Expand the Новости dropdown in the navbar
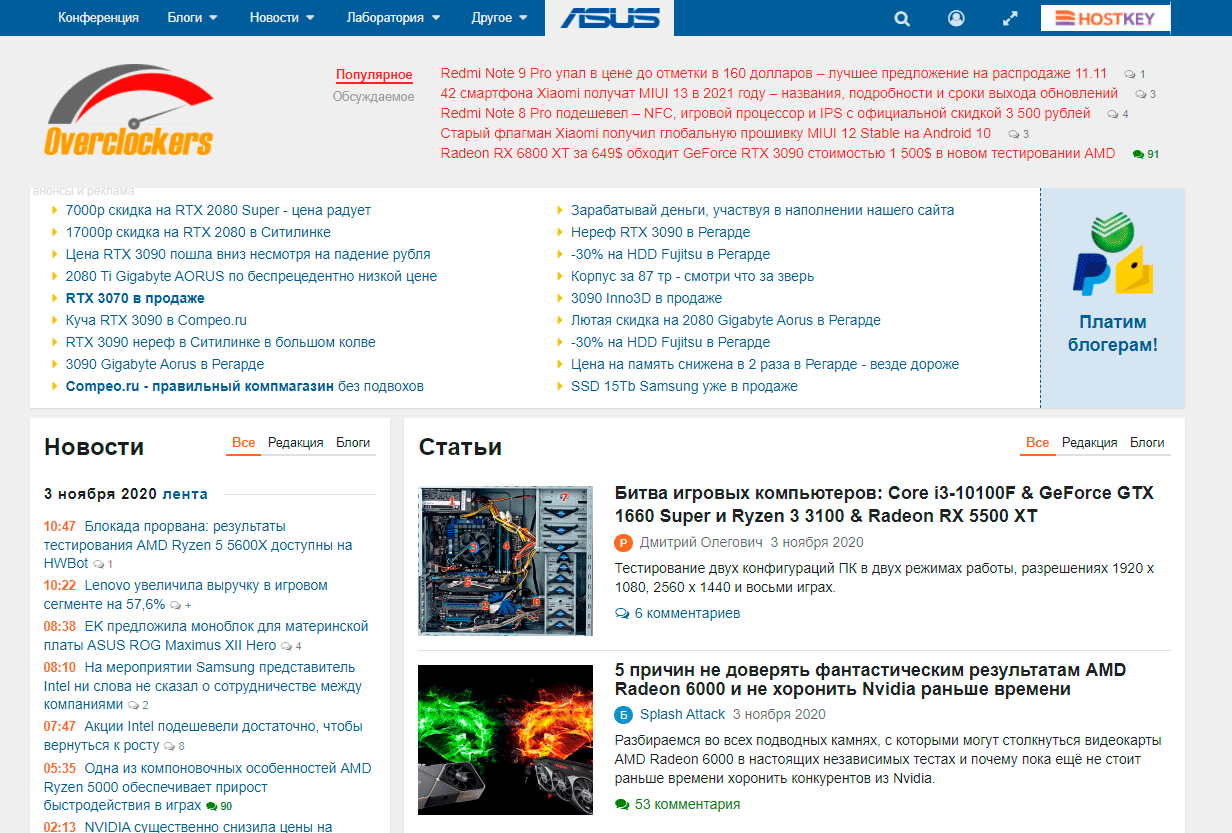The image size is (1232, 833). point(282,18)
